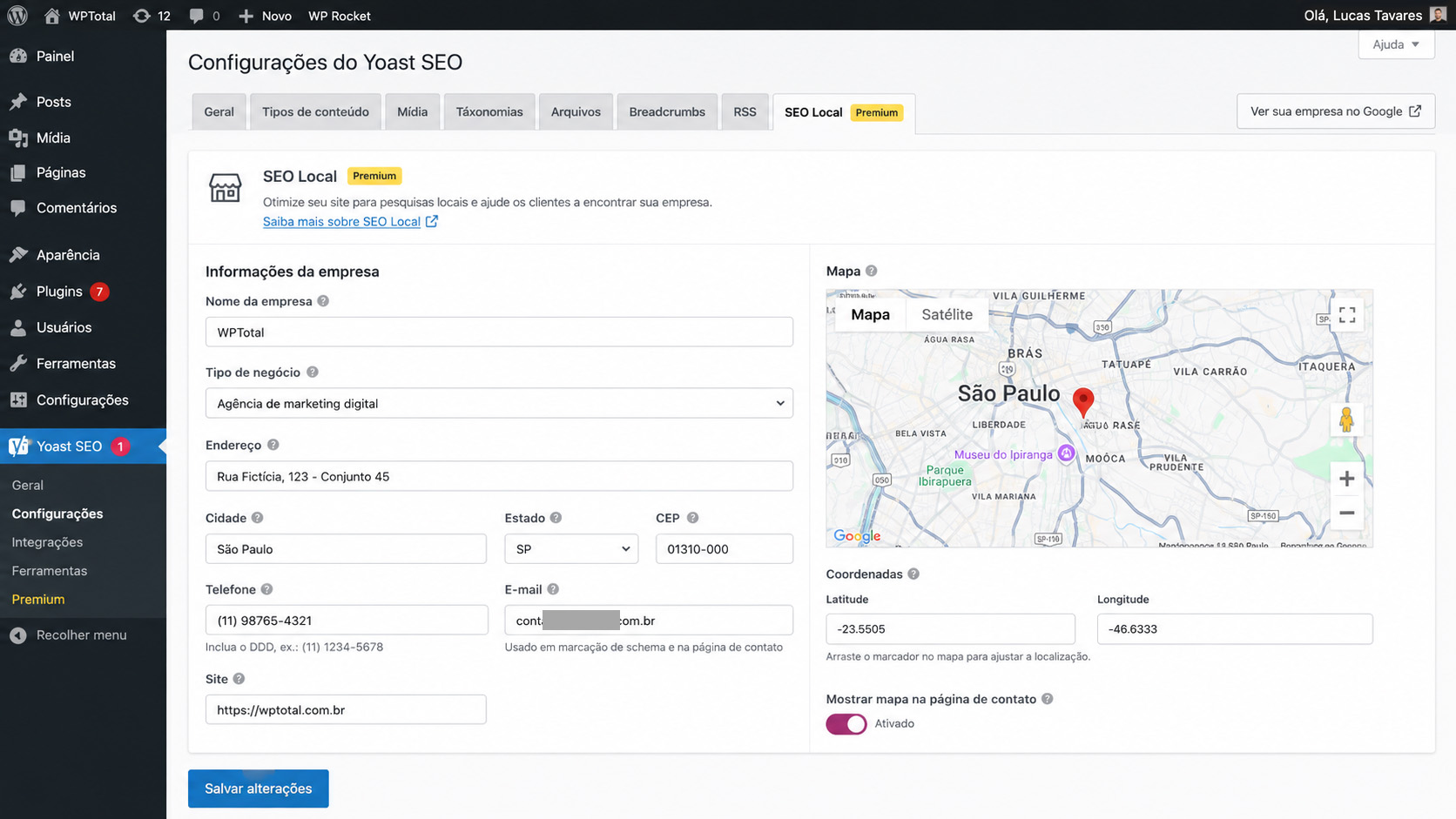Screen dimensions: 1456x819
Task: Click the Street View pegman icon
Action: tap(1346, 420)
